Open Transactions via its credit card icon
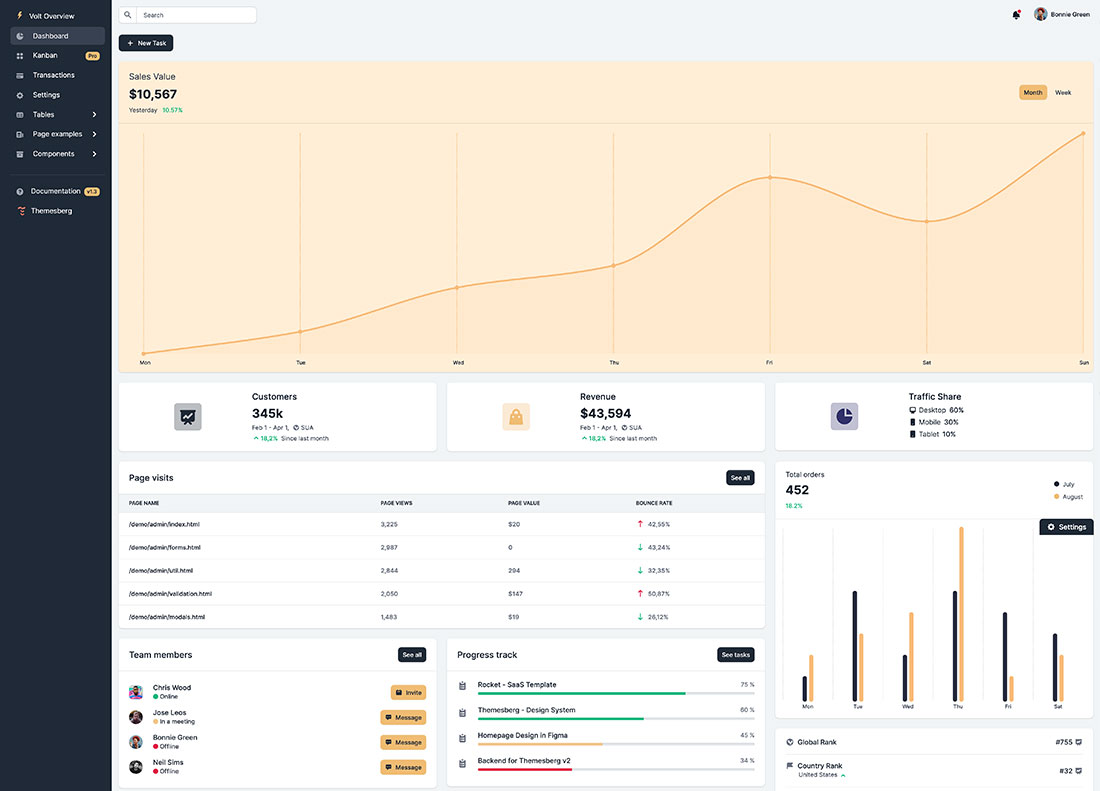 pos(19,75)
